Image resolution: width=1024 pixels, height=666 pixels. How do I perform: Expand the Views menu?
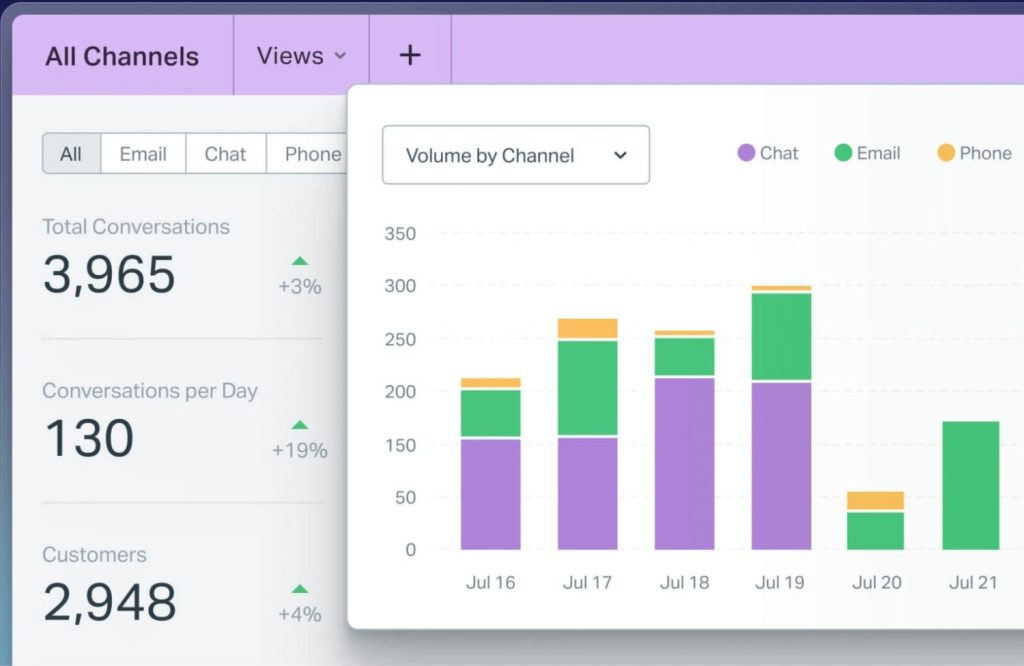(x=301, y=56)
